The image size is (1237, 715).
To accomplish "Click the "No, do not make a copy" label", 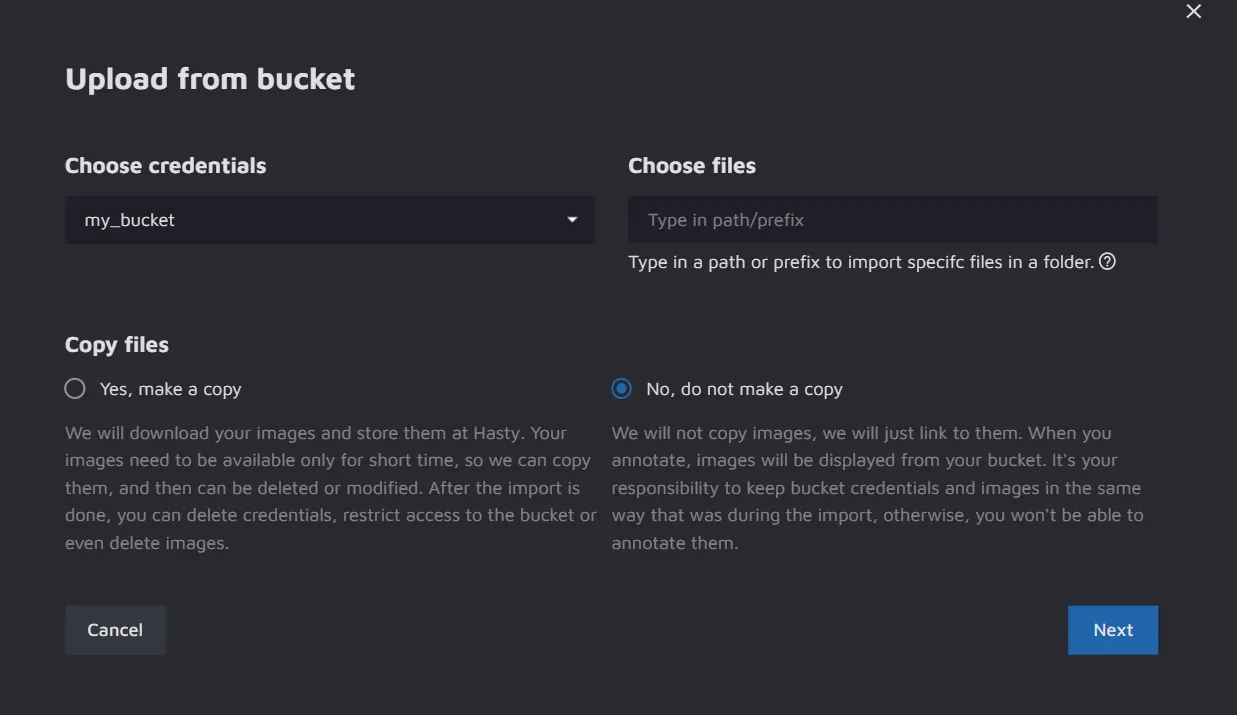I will click(x=744, y=389).
